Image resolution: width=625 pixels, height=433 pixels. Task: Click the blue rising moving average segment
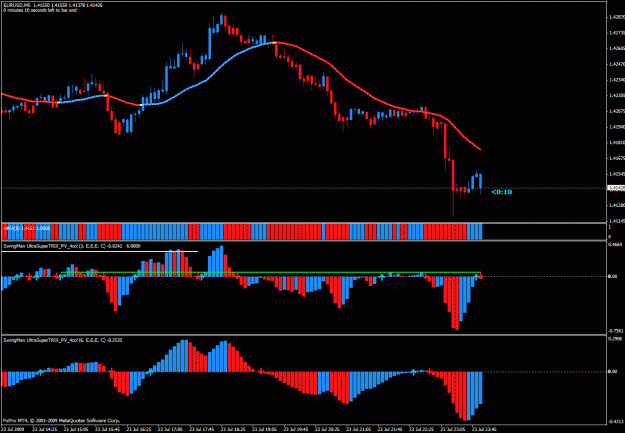click(207, 80)
